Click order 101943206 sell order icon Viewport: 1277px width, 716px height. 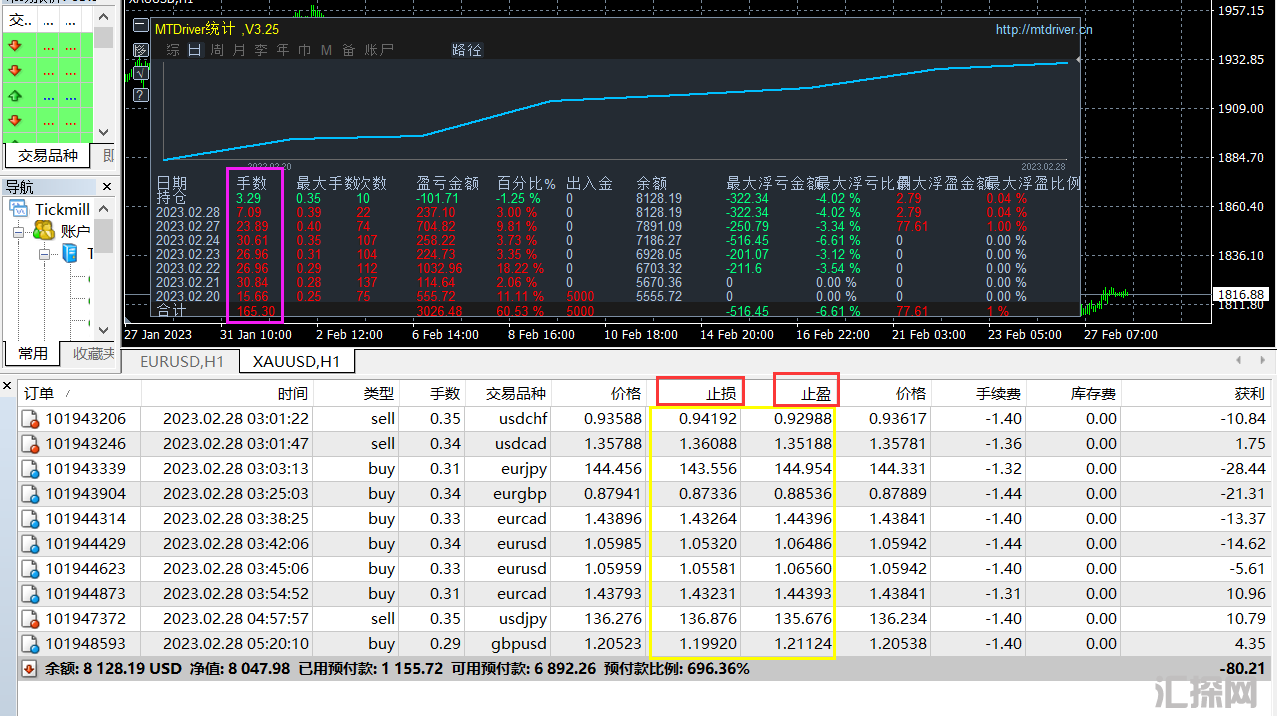point(32,419)
